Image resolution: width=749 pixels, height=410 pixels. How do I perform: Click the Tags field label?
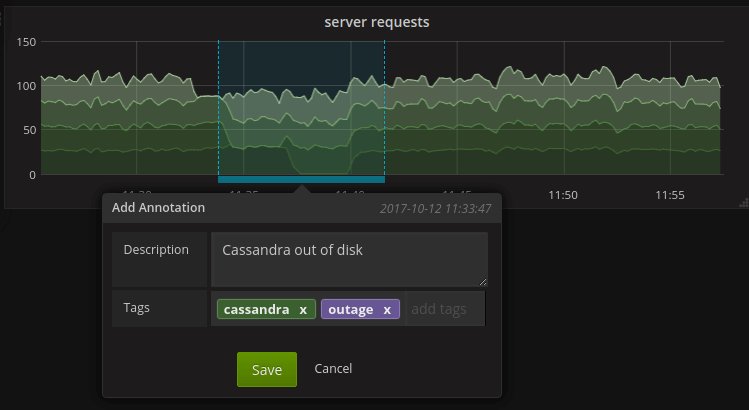(x=136, y=308)
